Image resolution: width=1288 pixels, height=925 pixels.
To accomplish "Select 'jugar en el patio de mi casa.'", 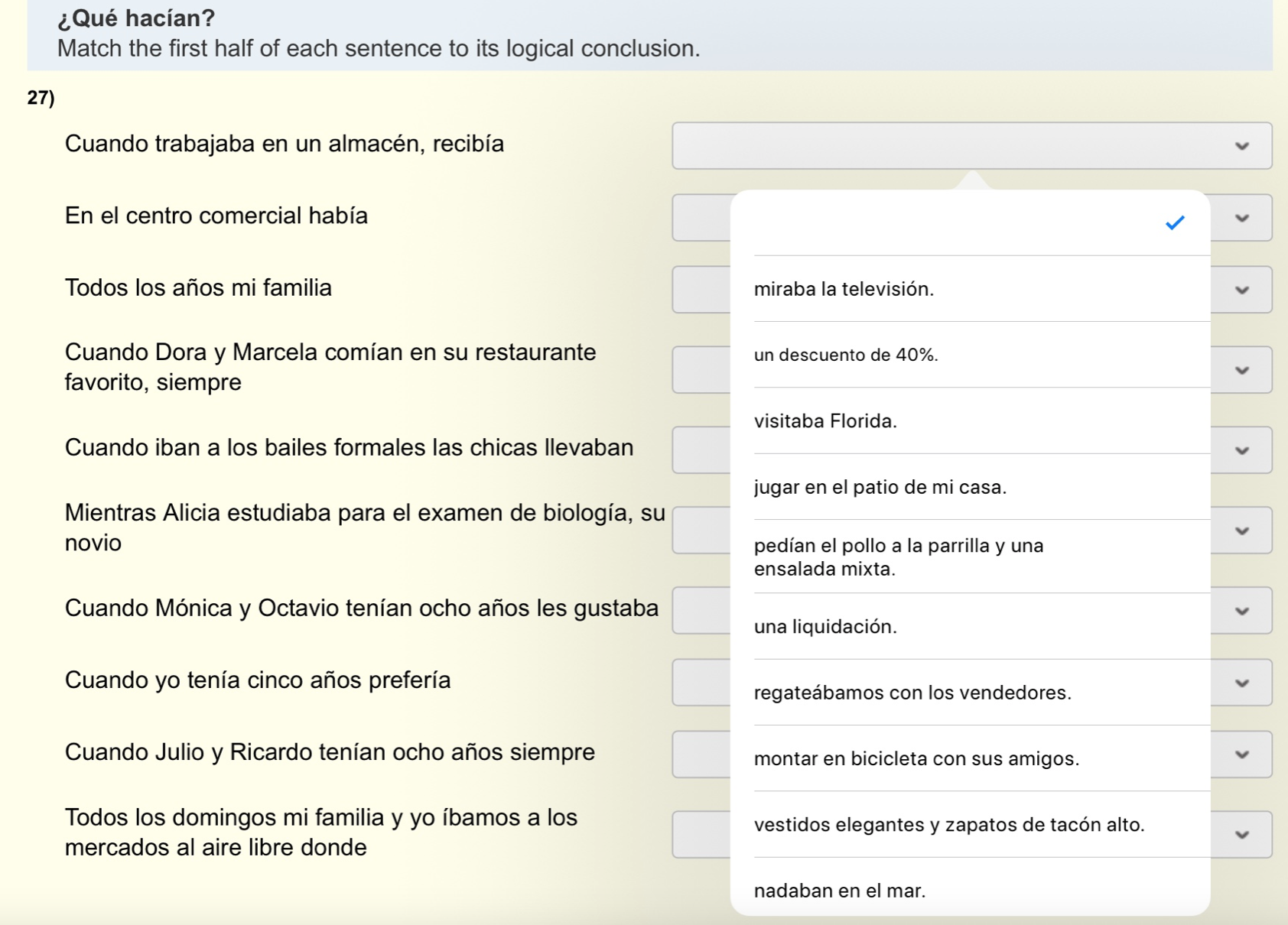I will (x=880, y=487).
